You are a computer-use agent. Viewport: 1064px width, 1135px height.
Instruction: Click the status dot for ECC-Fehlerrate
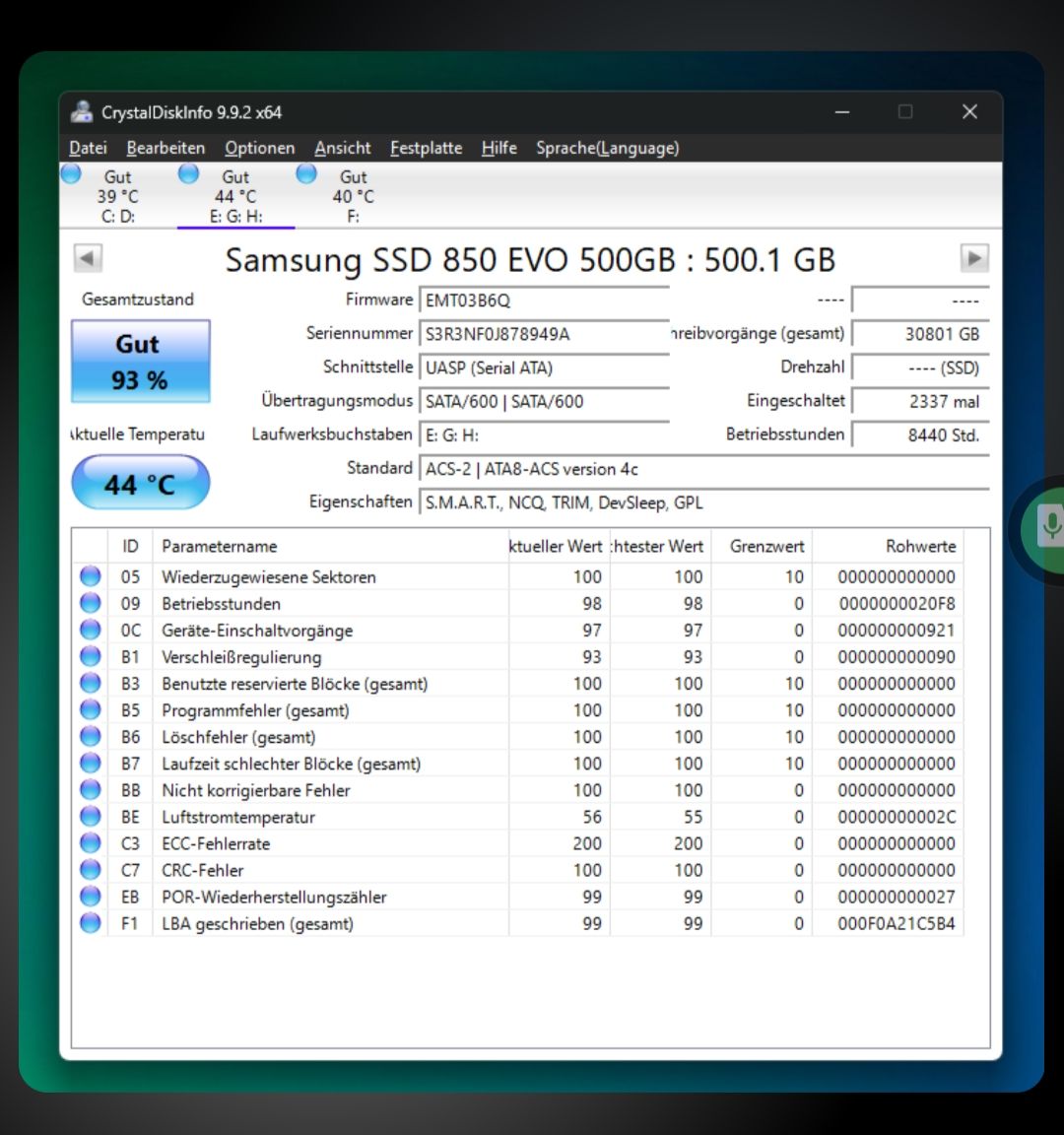(91, 843)
